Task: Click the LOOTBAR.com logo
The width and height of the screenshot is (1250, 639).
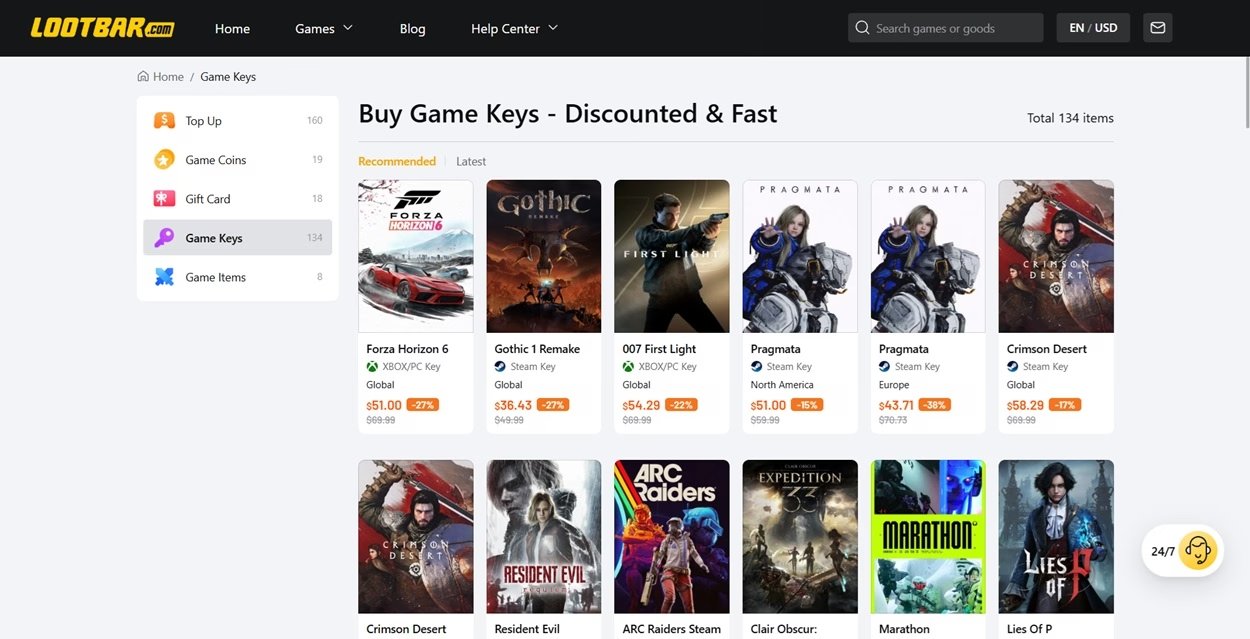Action: 102,28
